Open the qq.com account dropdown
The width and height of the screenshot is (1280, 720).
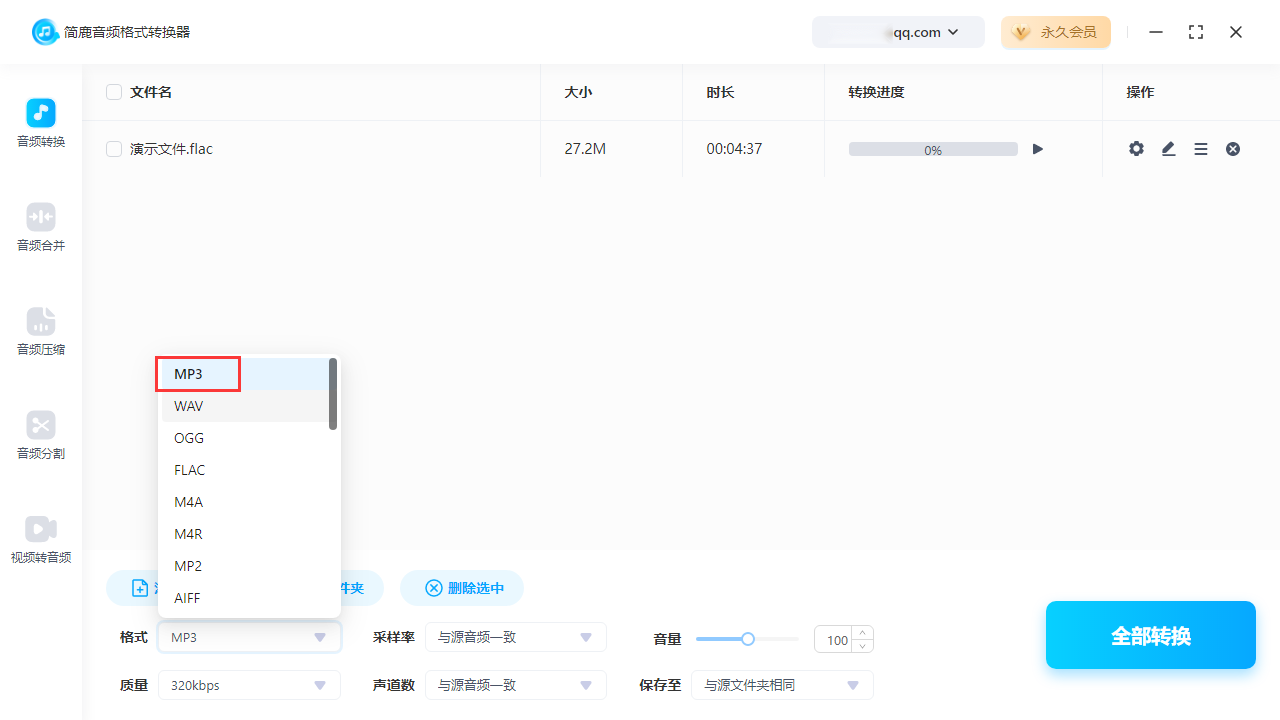pyautogui.click(x=898, y=32)
